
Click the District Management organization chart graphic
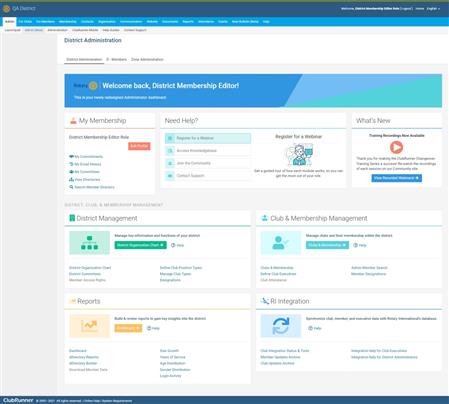(x=89, y=243)
